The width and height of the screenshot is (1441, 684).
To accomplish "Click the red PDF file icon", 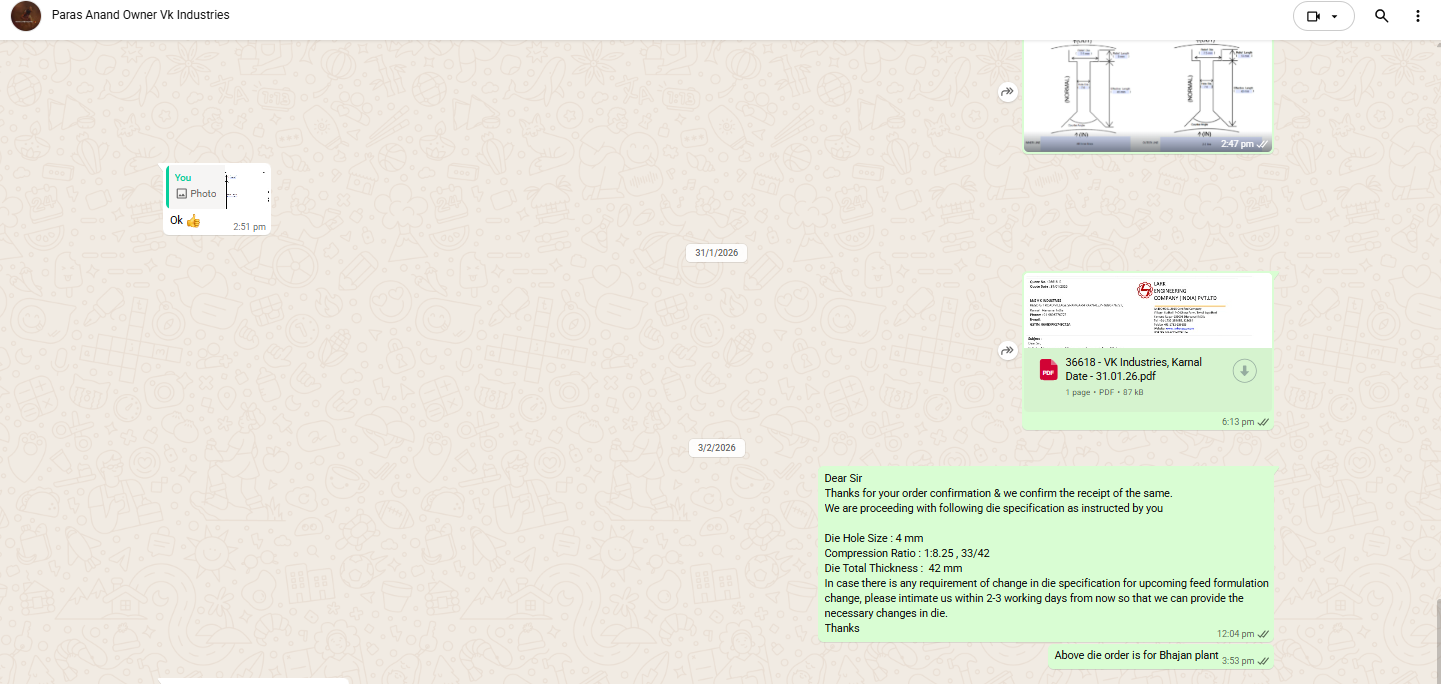I will (1048, 371).
